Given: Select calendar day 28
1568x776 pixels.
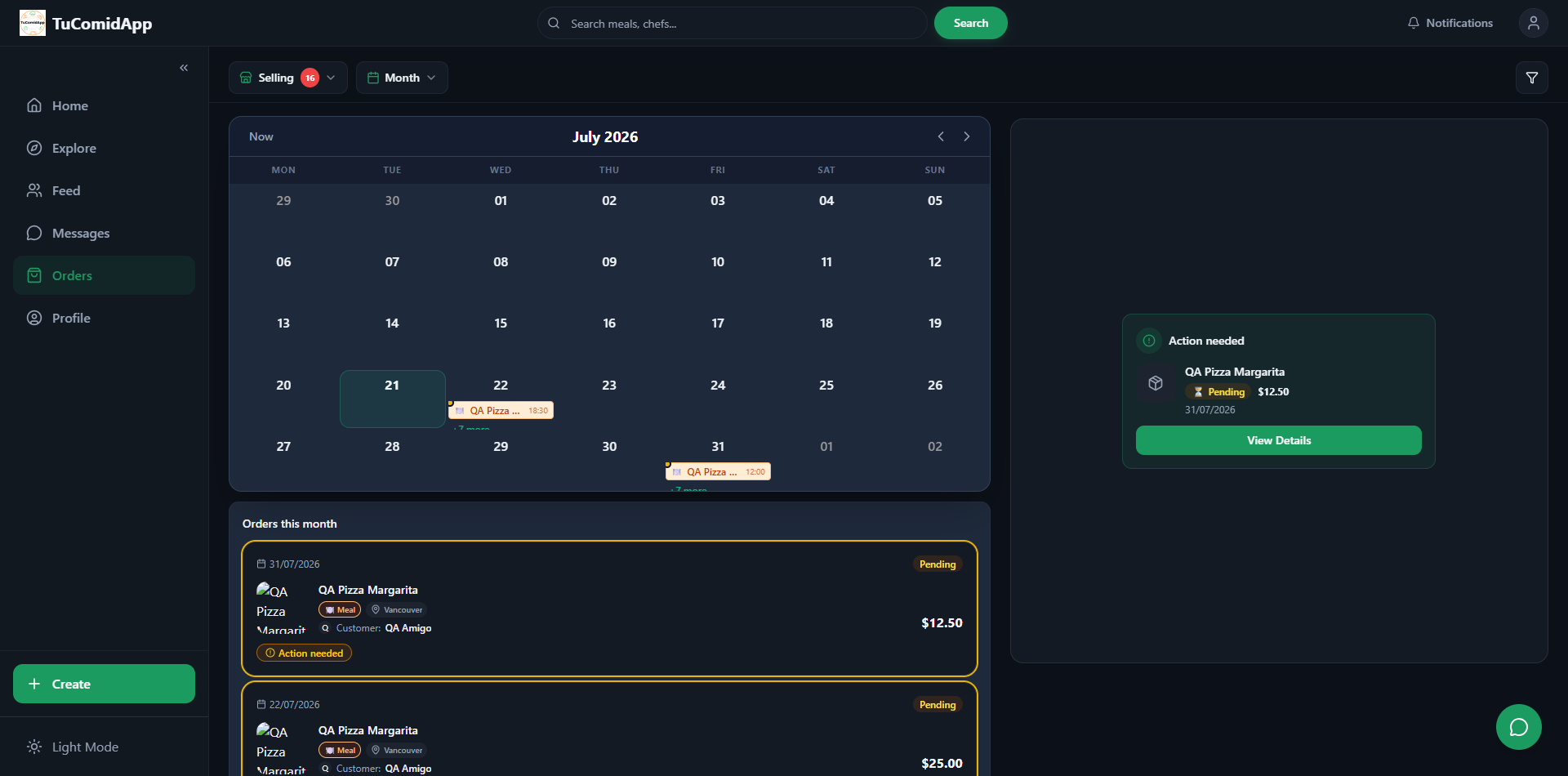Looking at the screenshot, I should 392,447.
